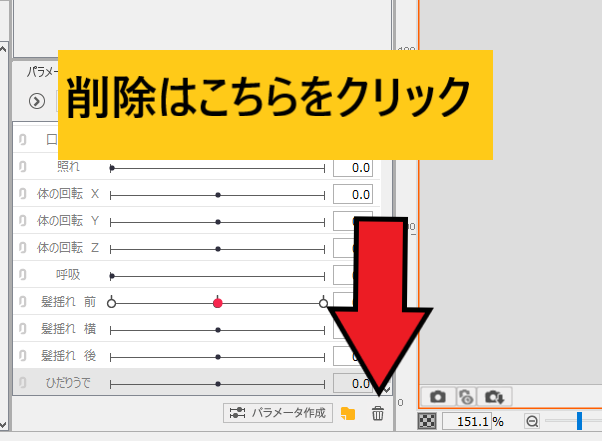Image resolution: width=602 pixels, height=441 pixels.
Task: Toggle the checkerboard transparency background icon
Action: 427,421
